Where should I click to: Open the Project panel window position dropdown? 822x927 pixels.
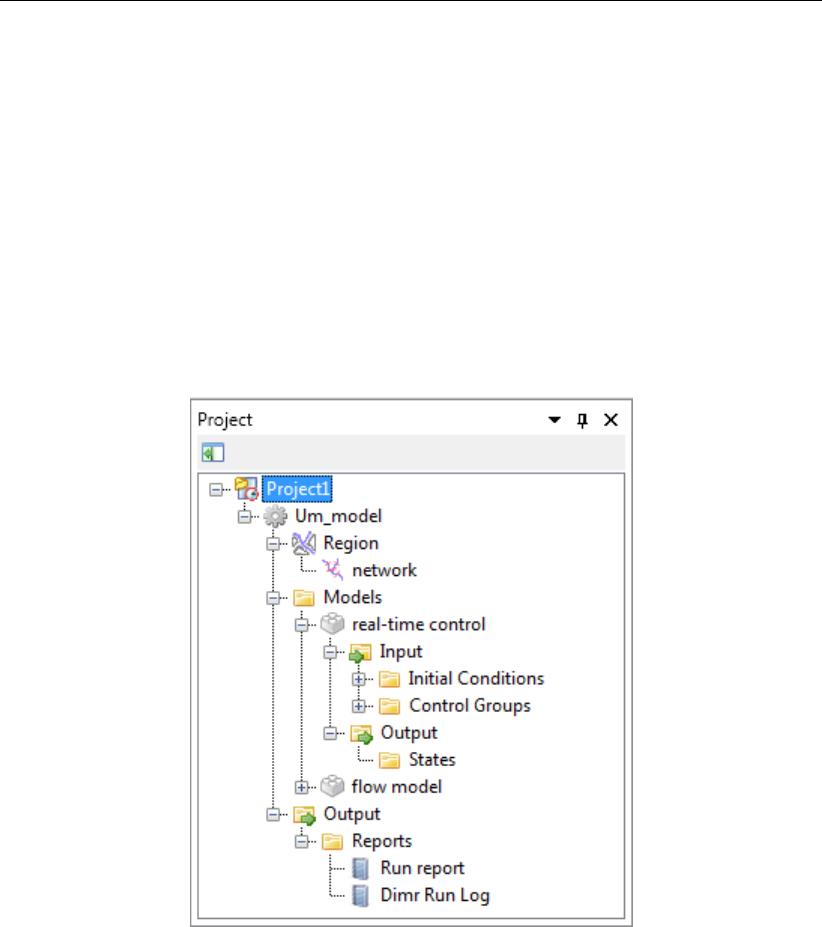click(554, 420)
